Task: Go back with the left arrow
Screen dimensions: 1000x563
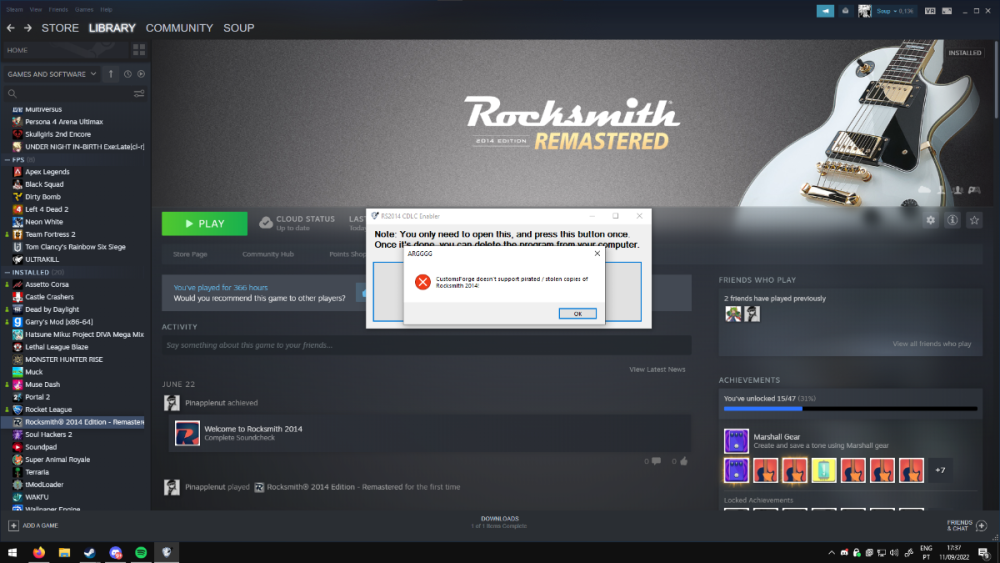Action: 10,28
